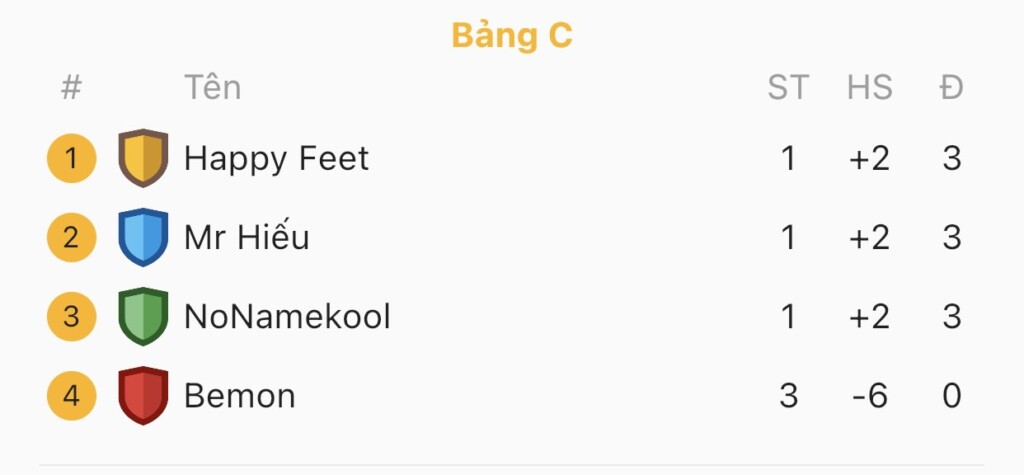The width and height of the screenshot is (1024, 475).
Task: Select the rank 3 badge
Action: click(72, 316)
